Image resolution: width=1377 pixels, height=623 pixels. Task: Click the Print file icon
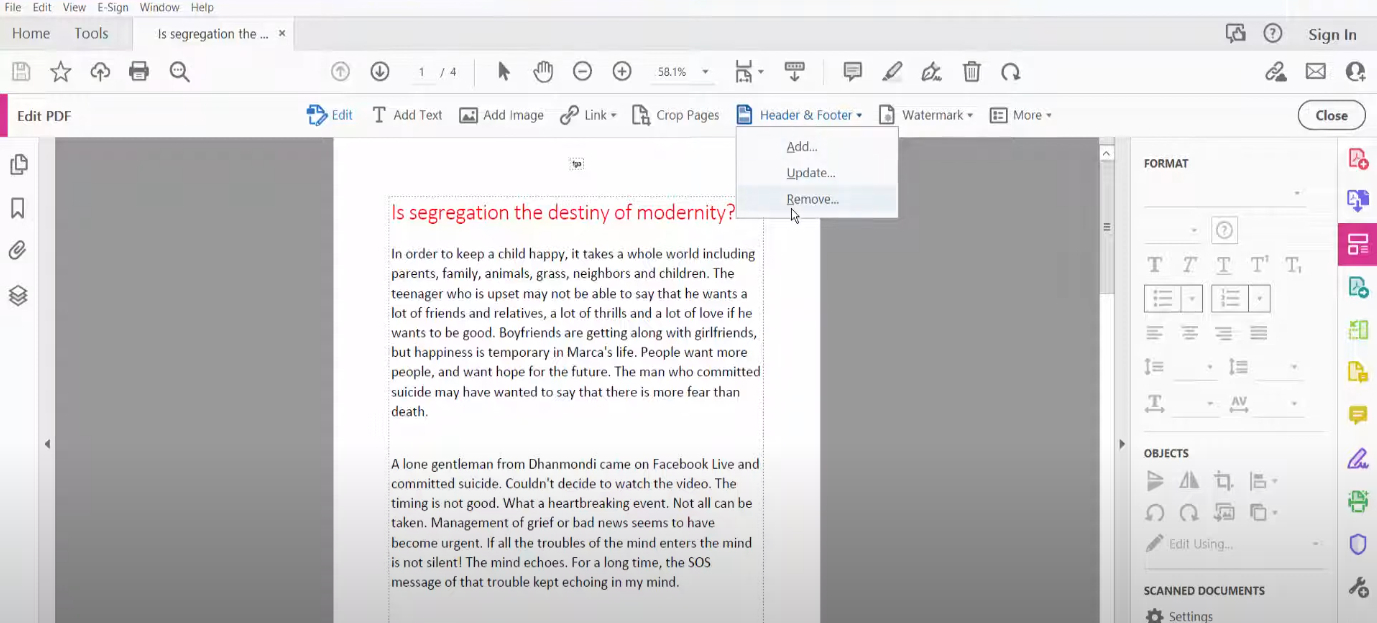click(x=139, y=71)
